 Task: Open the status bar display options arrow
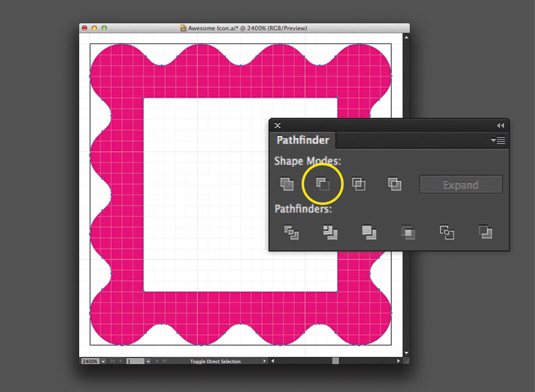[264, 361]
